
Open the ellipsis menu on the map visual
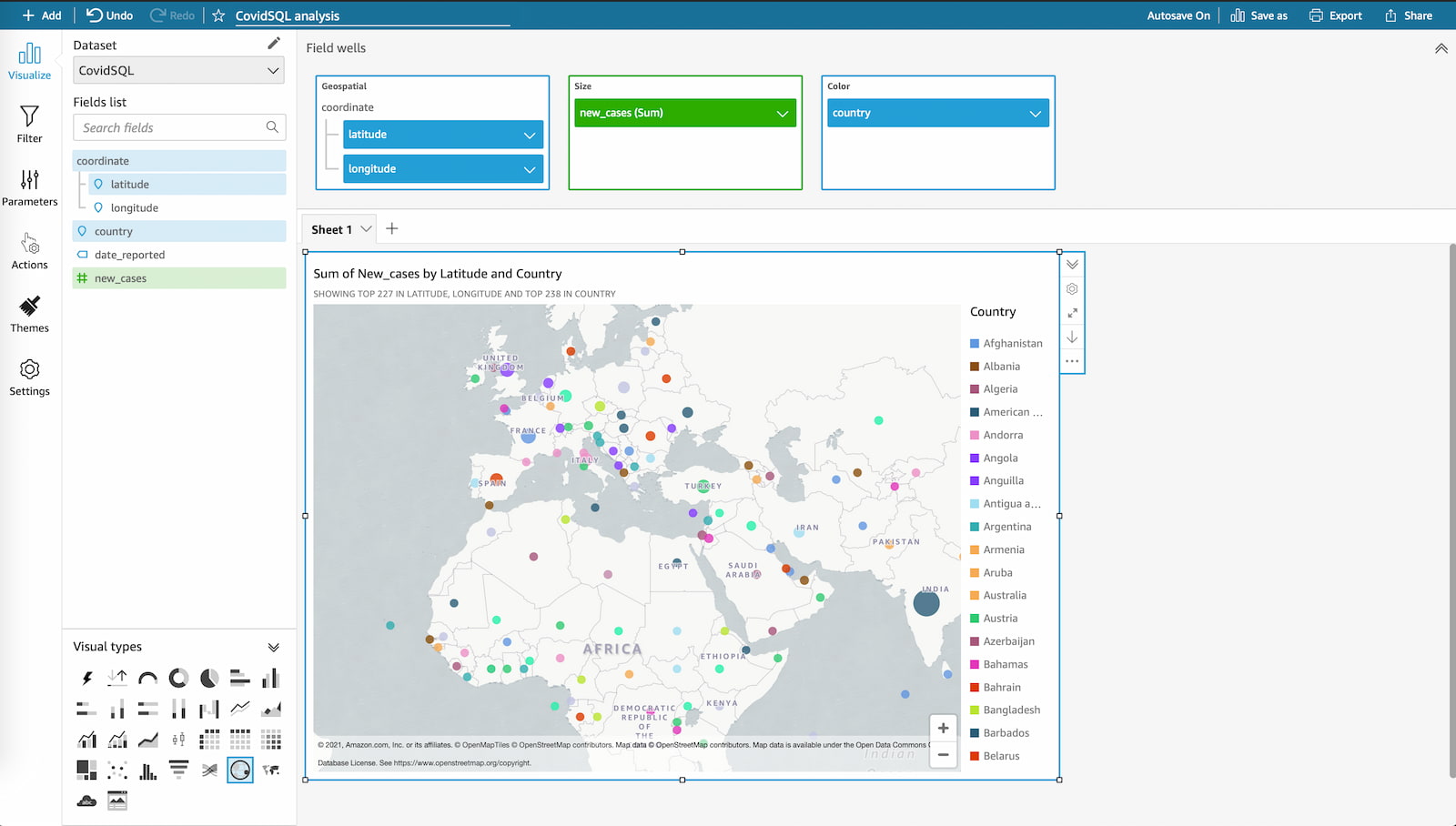pos(1072,361)
